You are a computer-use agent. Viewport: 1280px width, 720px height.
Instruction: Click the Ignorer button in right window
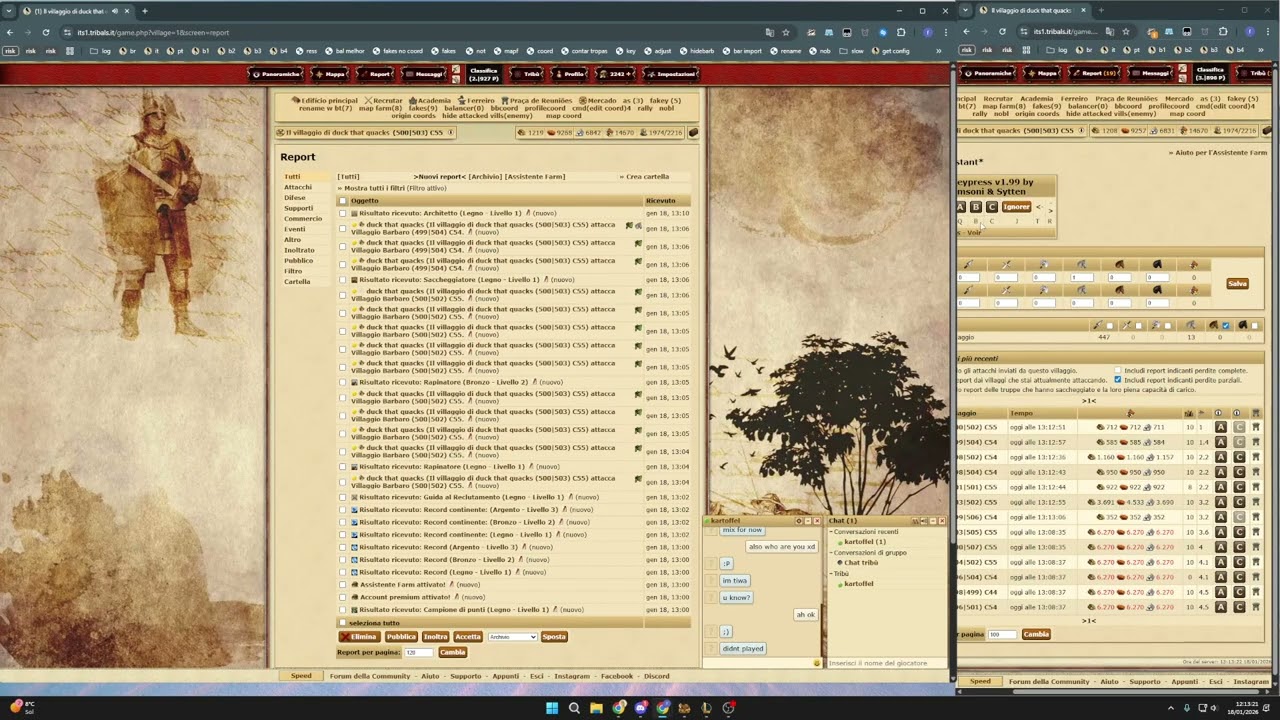[x=1016, y=207]
